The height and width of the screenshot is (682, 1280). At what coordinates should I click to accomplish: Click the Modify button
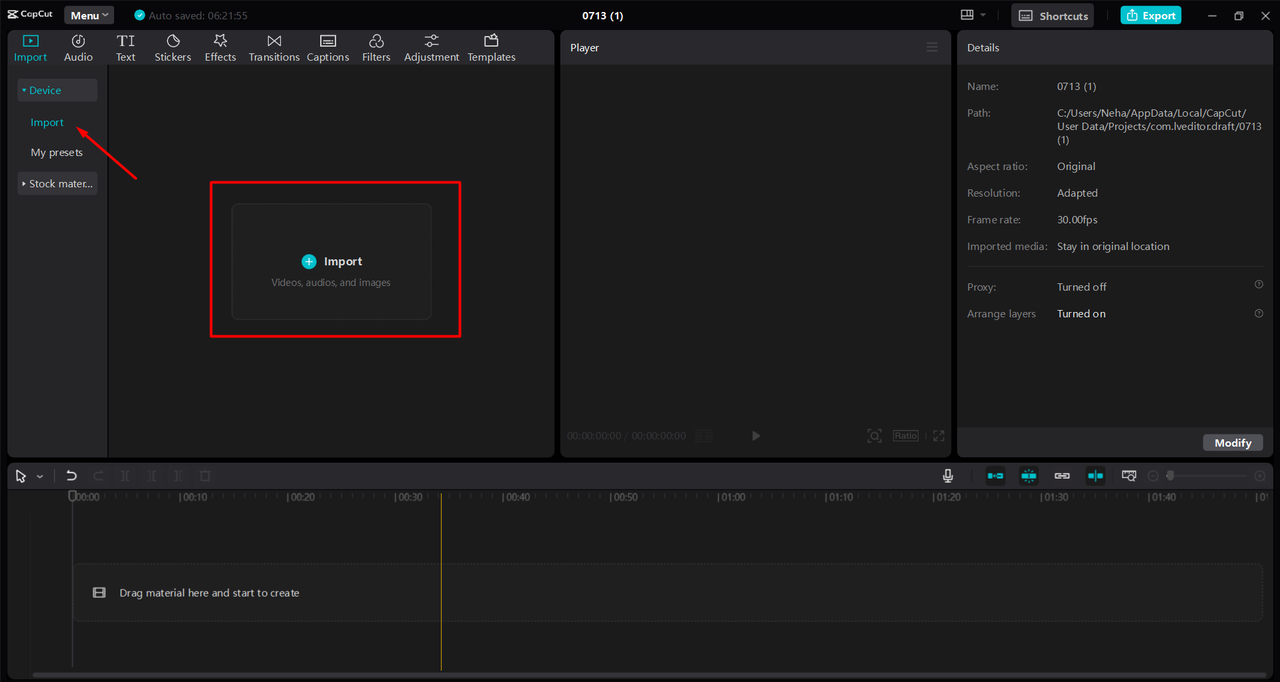click(1233, 443)
